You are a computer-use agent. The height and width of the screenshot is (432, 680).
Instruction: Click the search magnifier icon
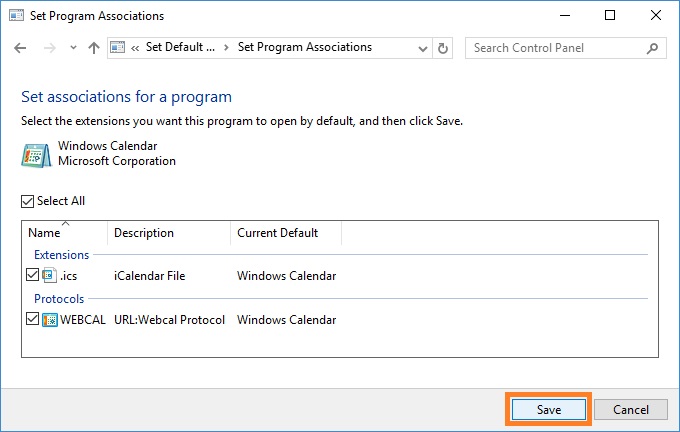coord(652,48)
